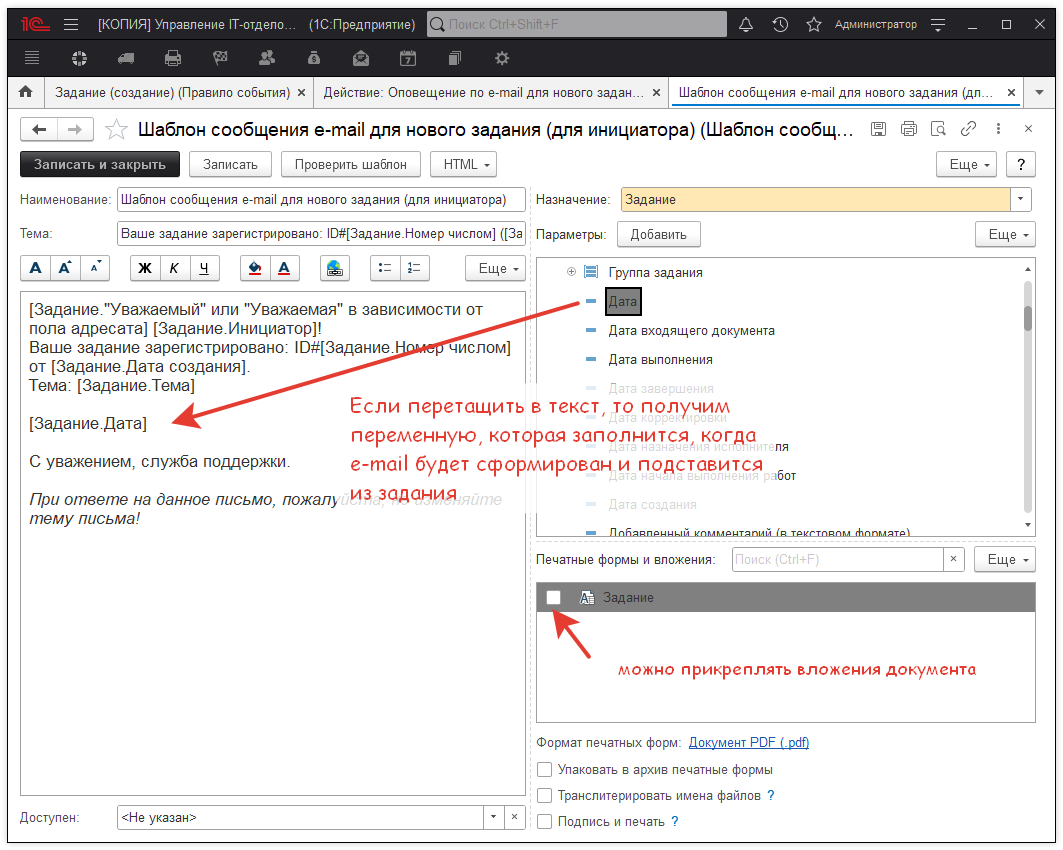Open the HTML format dropdown
The image size is (1063, 850).
click(x=463, y=164)
